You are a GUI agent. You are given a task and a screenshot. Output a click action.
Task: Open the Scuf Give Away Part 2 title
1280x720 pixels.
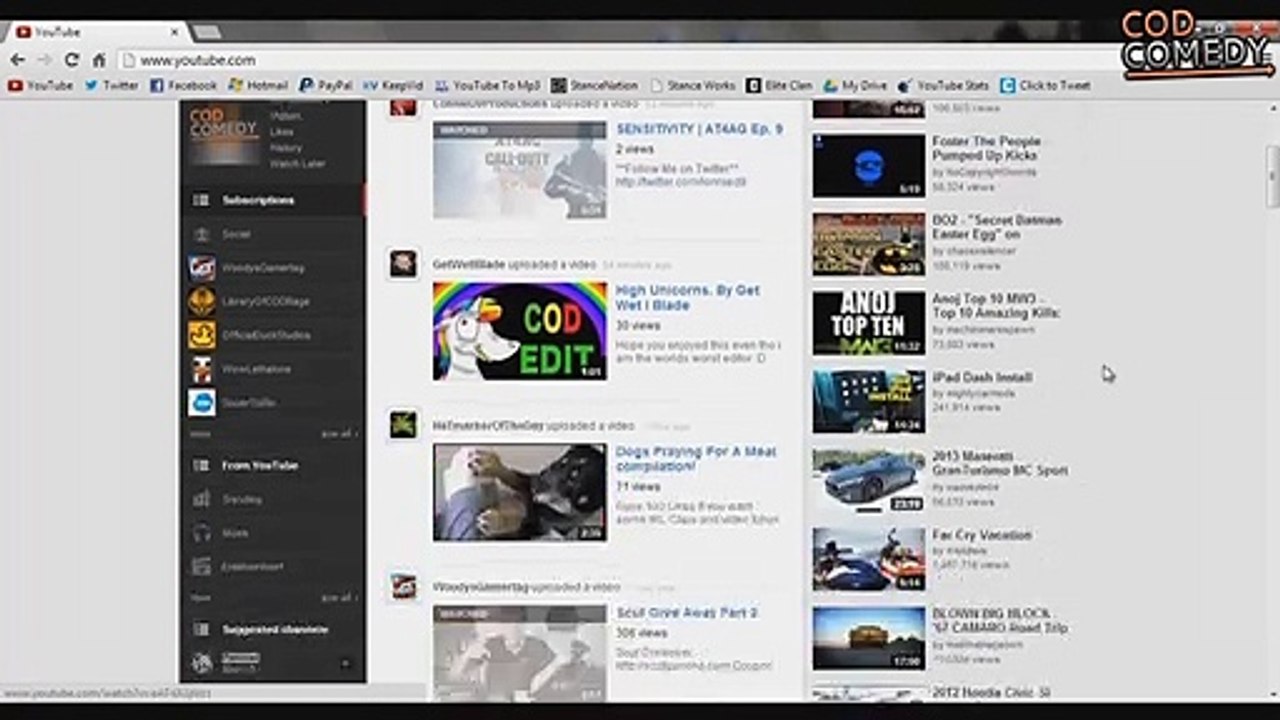[x=686, y=612]
